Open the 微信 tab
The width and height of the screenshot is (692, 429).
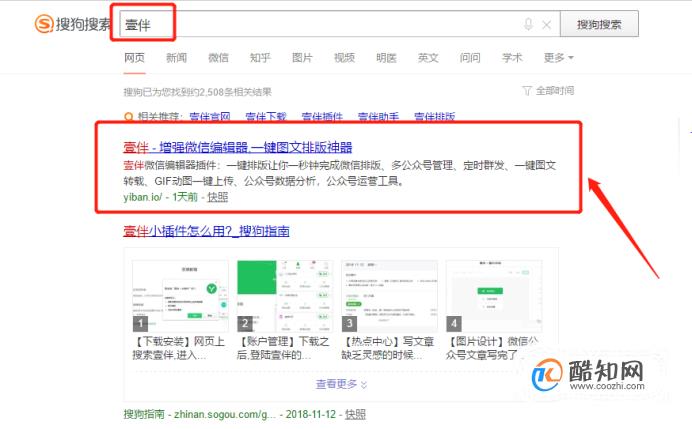(x=218, y=58)
